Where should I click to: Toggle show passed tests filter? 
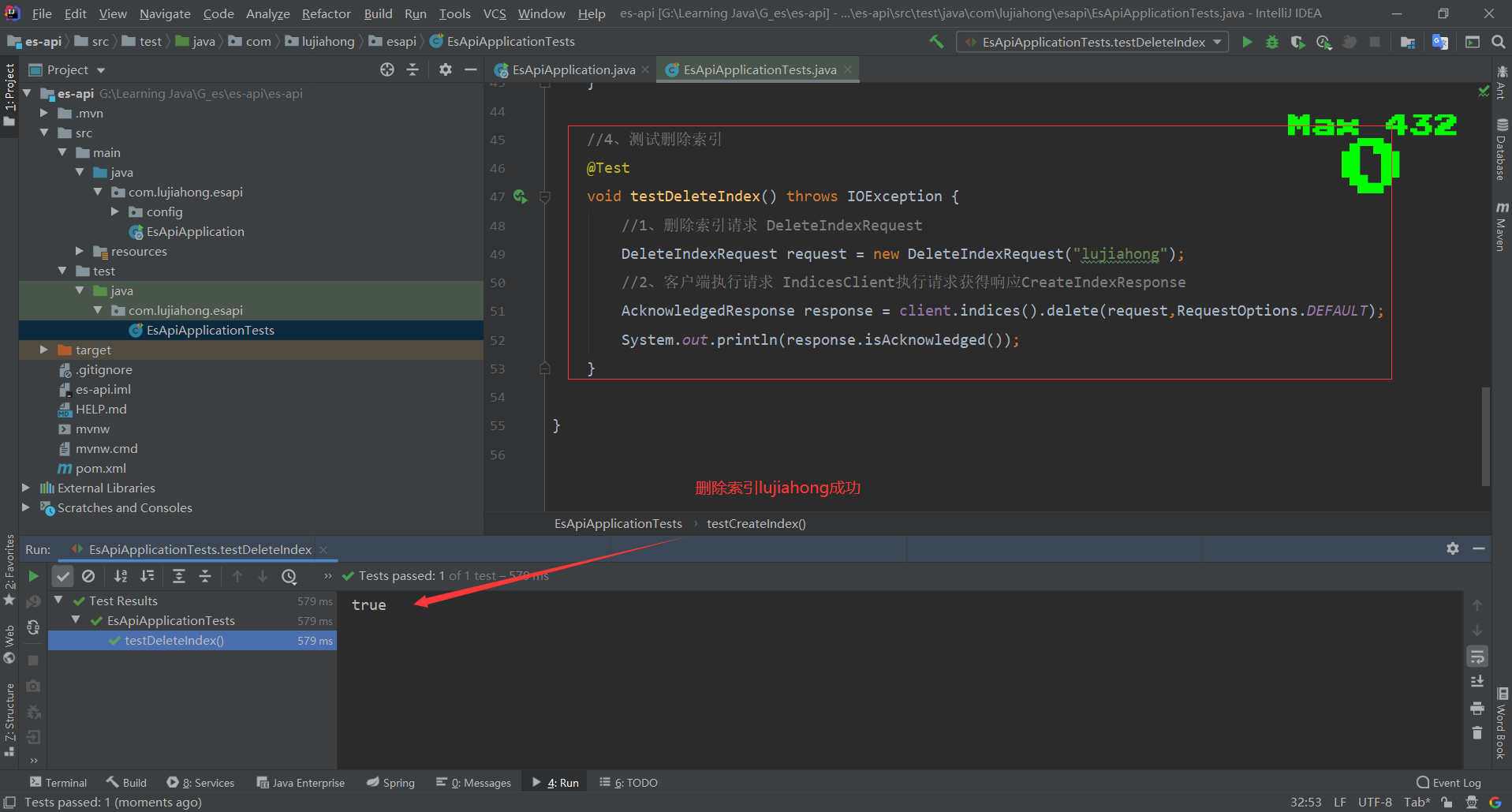click(62, 576)
